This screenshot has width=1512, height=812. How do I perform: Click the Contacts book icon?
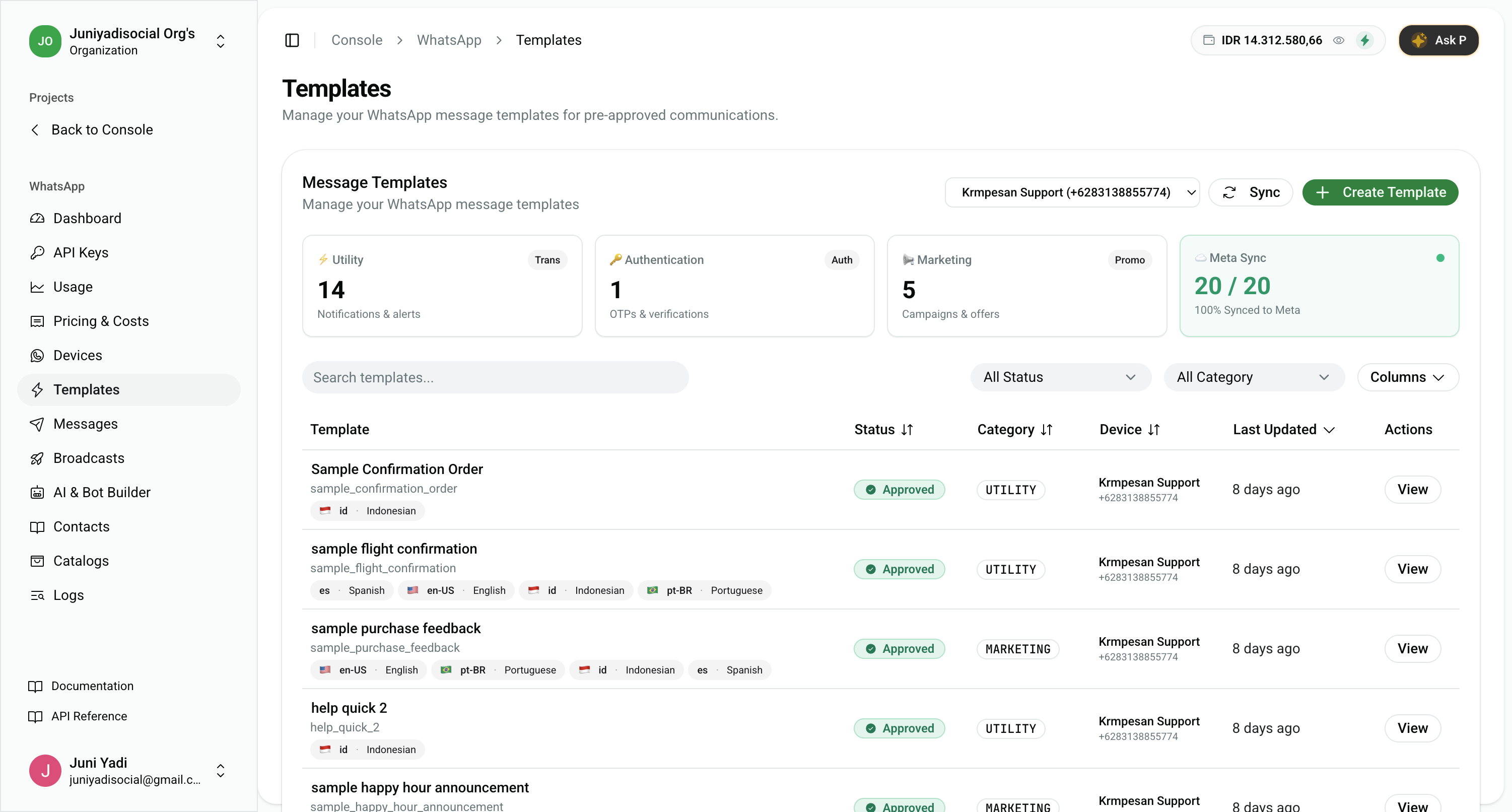click(37, 527)
